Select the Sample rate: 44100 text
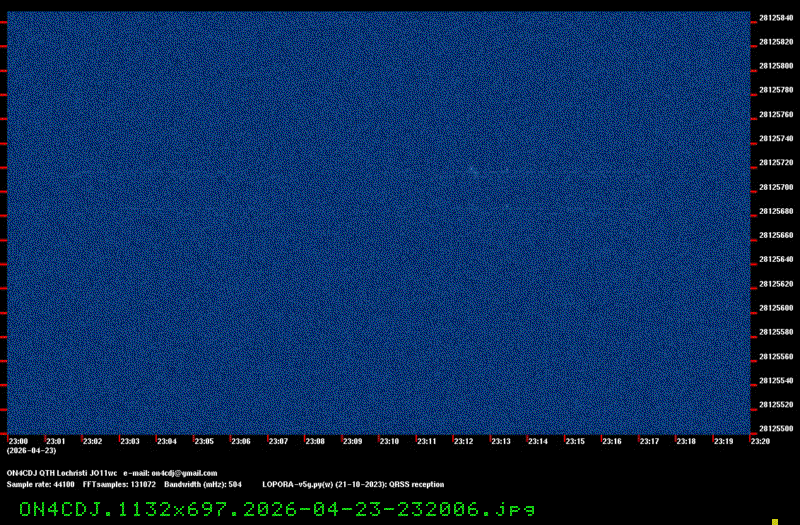Viewport: 800px width, 525px height. [40, 485]
